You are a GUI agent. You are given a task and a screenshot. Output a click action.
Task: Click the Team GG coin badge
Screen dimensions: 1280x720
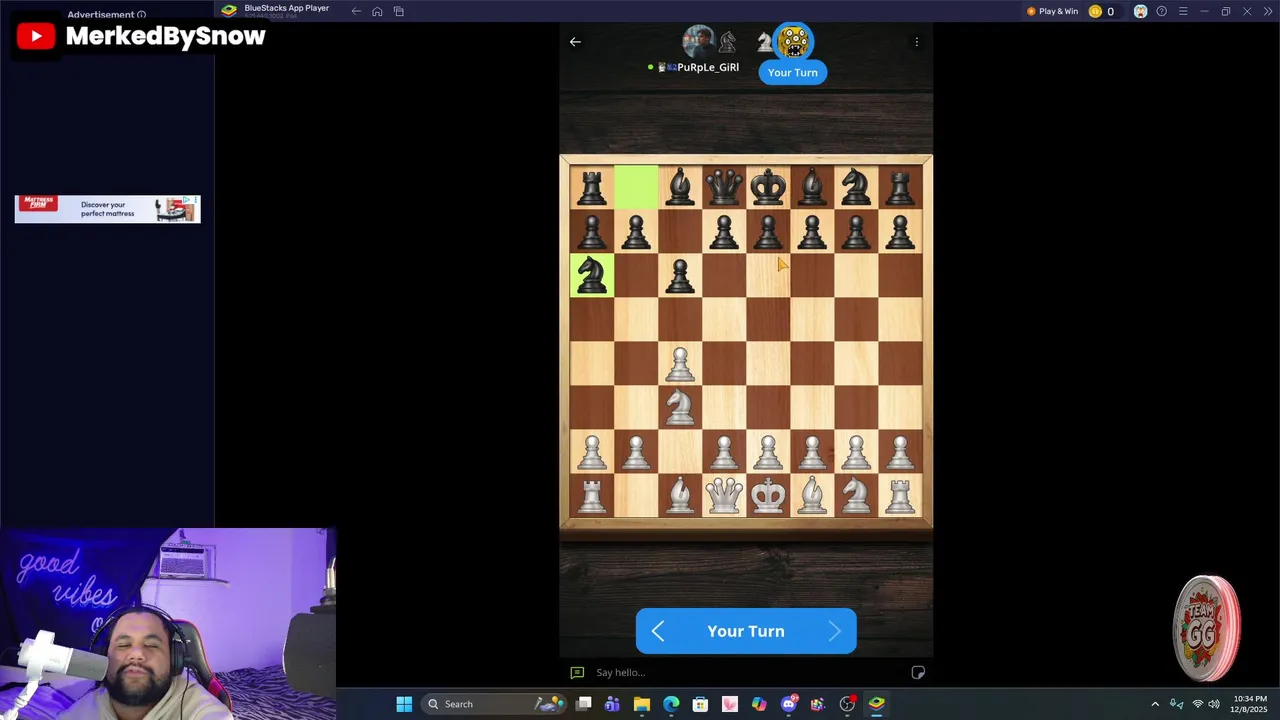1208,629
